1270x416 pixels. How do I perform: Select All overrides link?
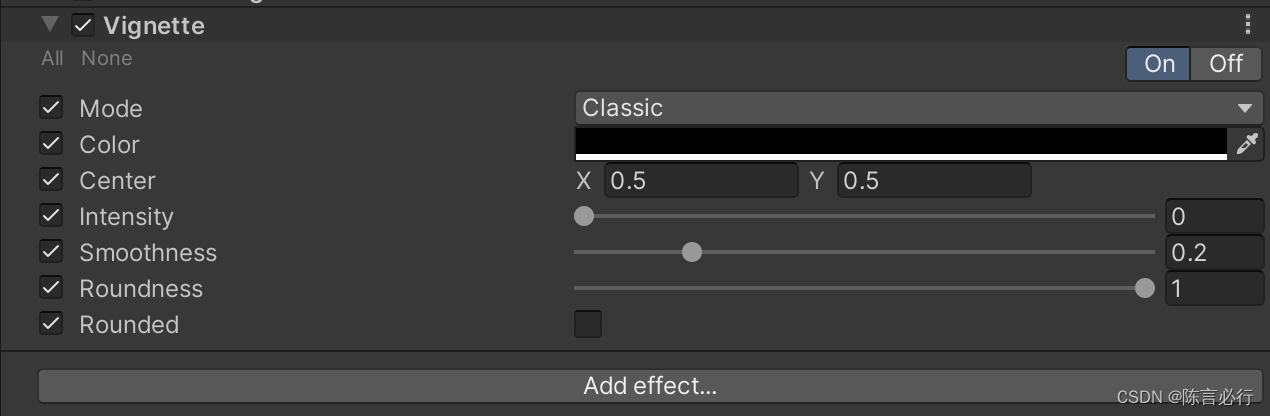click(x=52, y=58)
